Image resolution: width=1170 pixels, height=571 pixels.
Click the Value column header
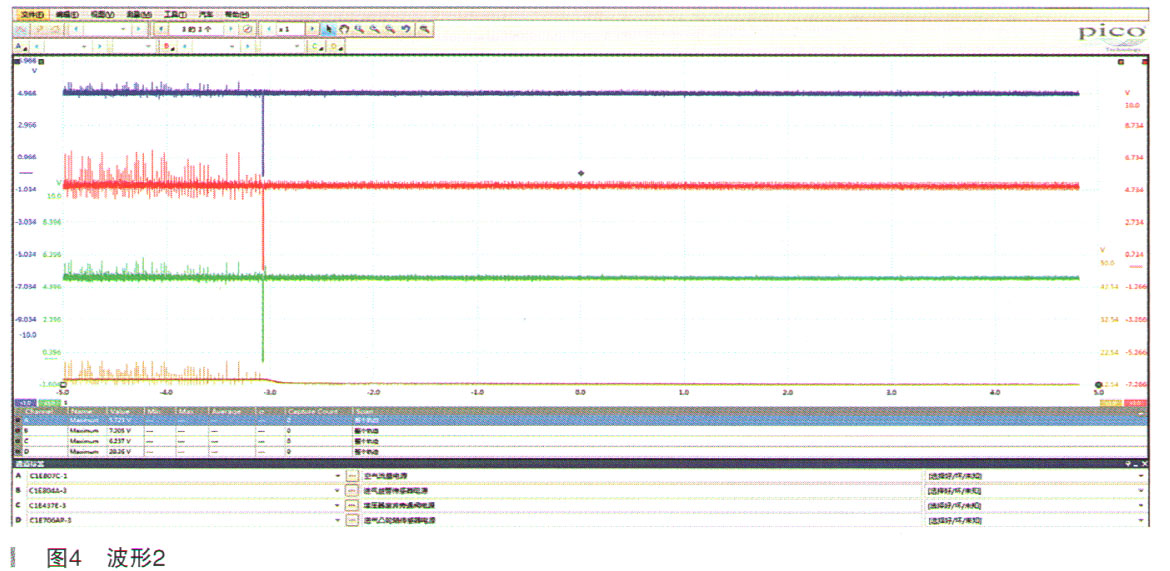tap(124, 411)
